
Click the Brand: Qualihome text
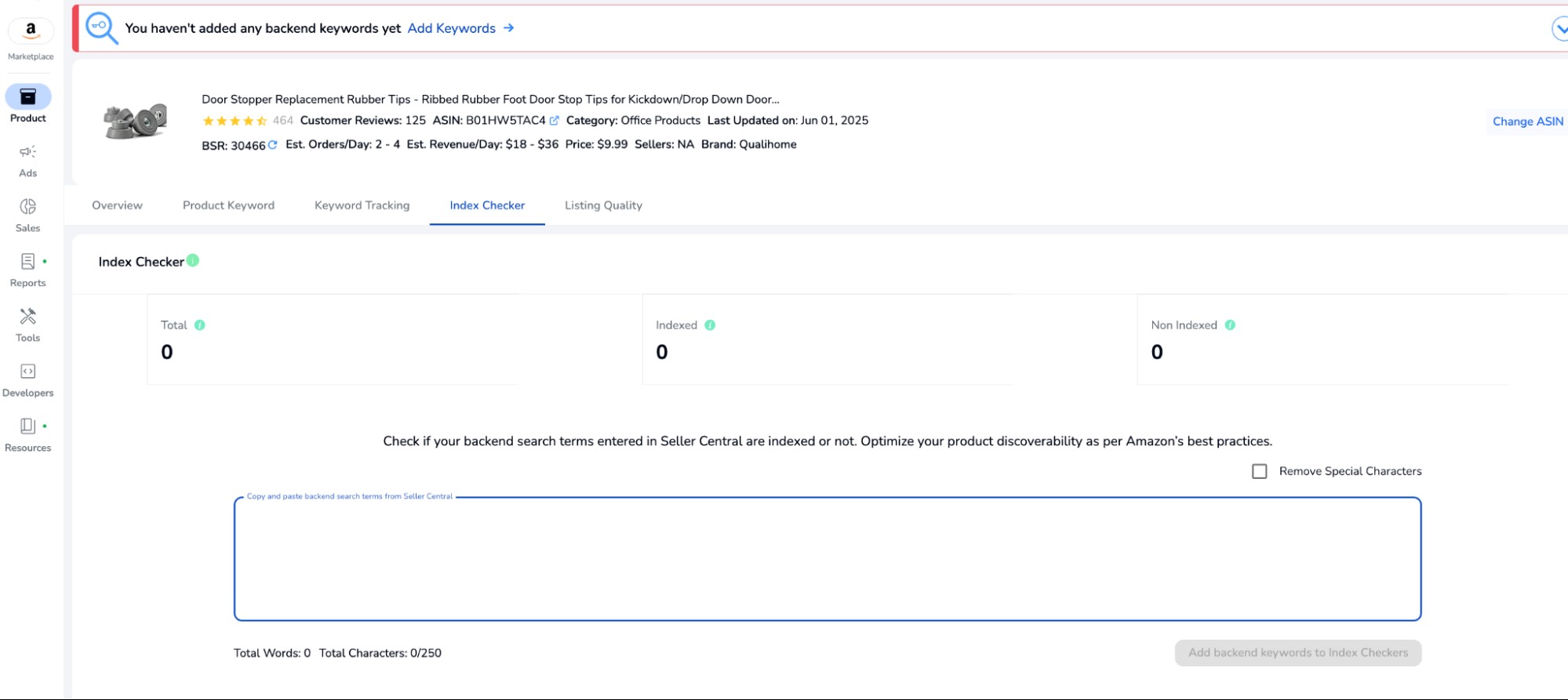click(x=749, y=144)
